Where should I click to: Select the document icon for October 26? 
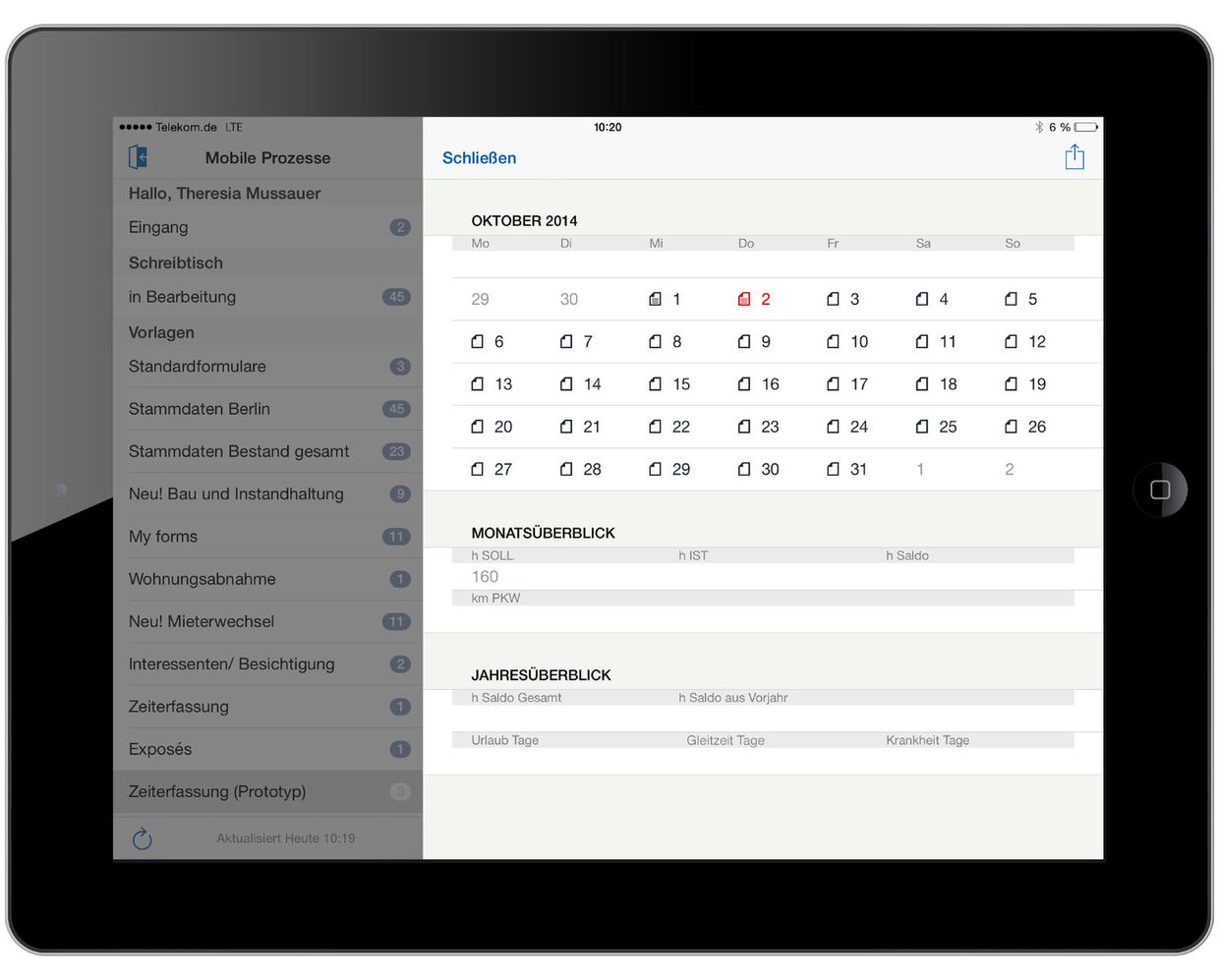[x=1011, y=427]
